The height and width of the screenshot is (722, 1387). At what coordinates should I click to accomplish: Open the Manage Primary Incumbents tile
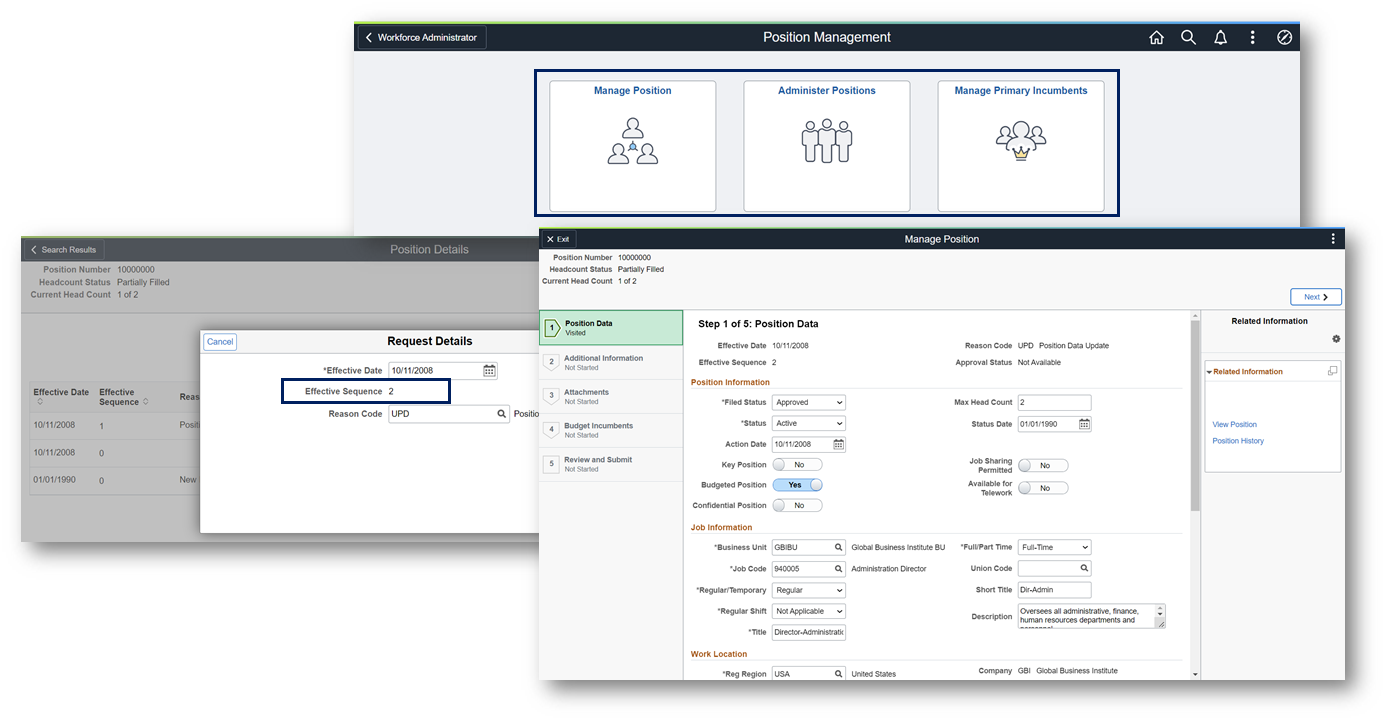(x=1021, y=146)
